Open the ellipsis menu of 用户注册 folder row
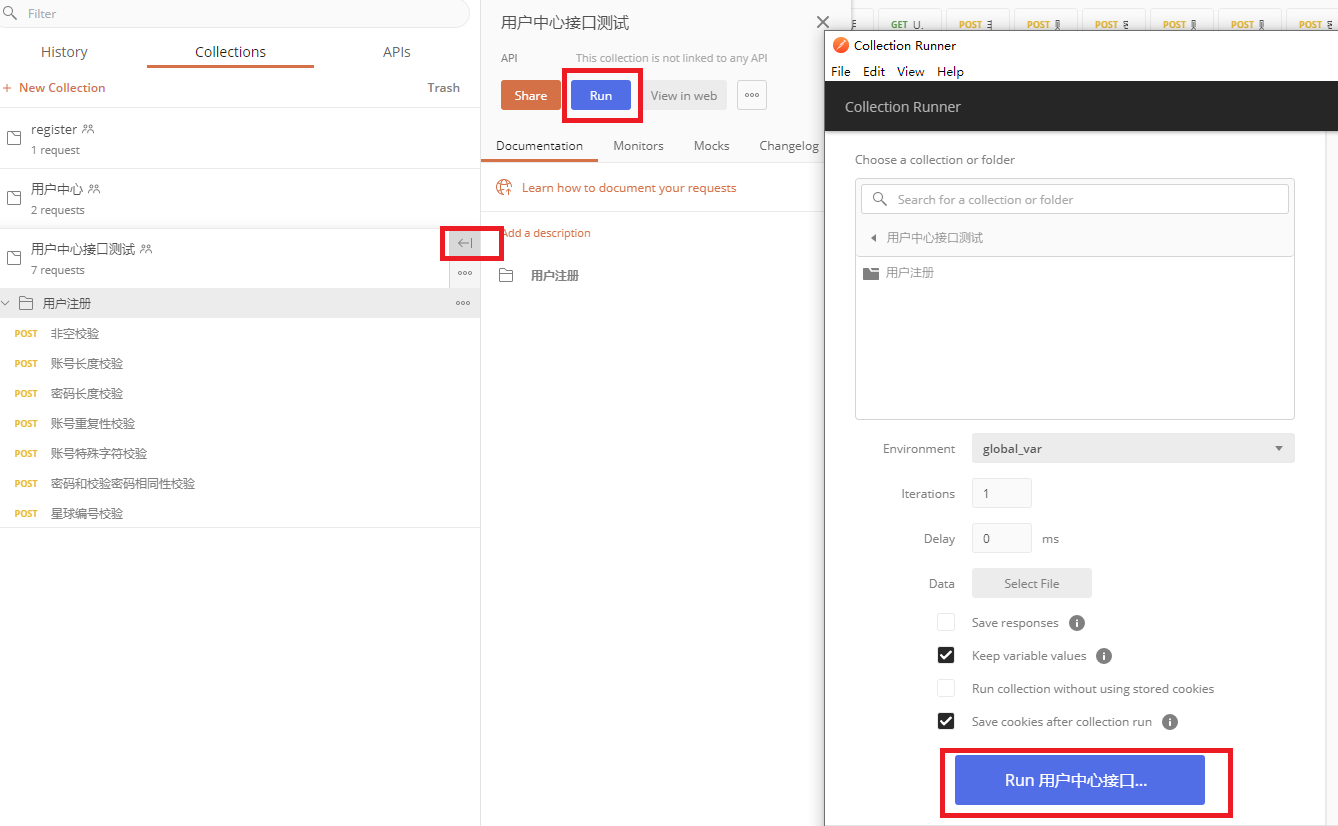The image size is (1338, 826). (463, 303)
